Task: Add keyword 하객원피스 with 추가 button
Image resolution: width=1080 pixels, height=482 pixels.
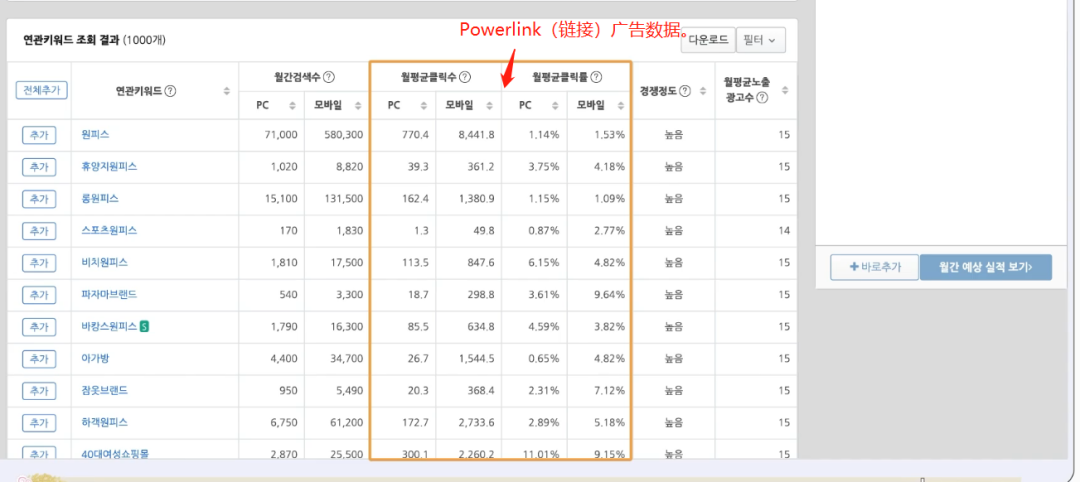Action: point(39,422)
